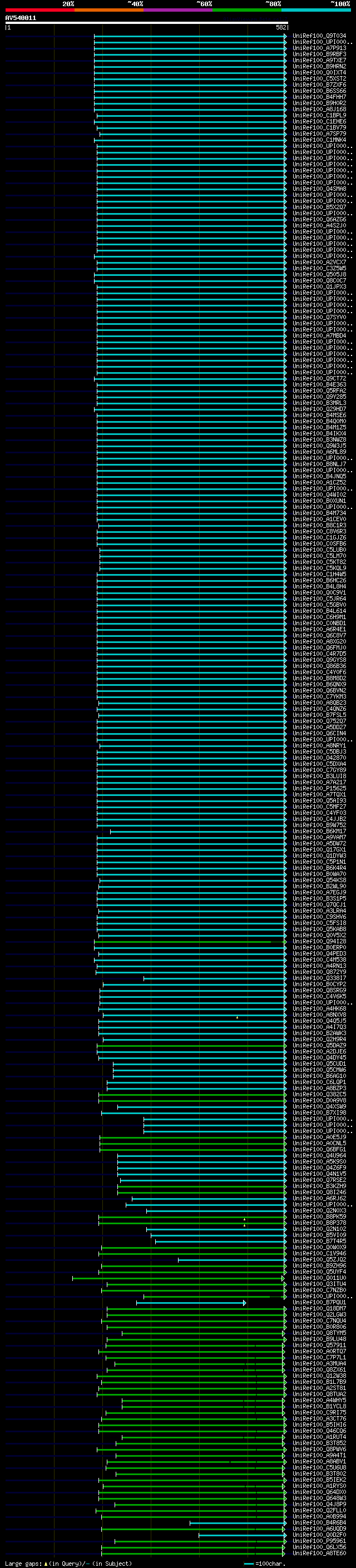Click the UniRef100_Q6AZG6 hit label
Viewport: 356px width, 1568px height.
tap(319, 219)
